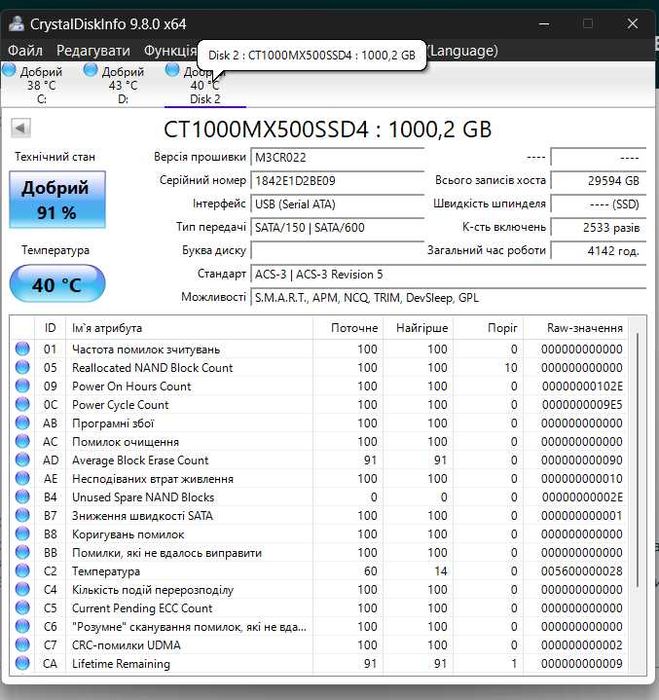The image size is (659, 700).
Task: Click status orb of Power Cycle Count
Action: coord(22,404)
